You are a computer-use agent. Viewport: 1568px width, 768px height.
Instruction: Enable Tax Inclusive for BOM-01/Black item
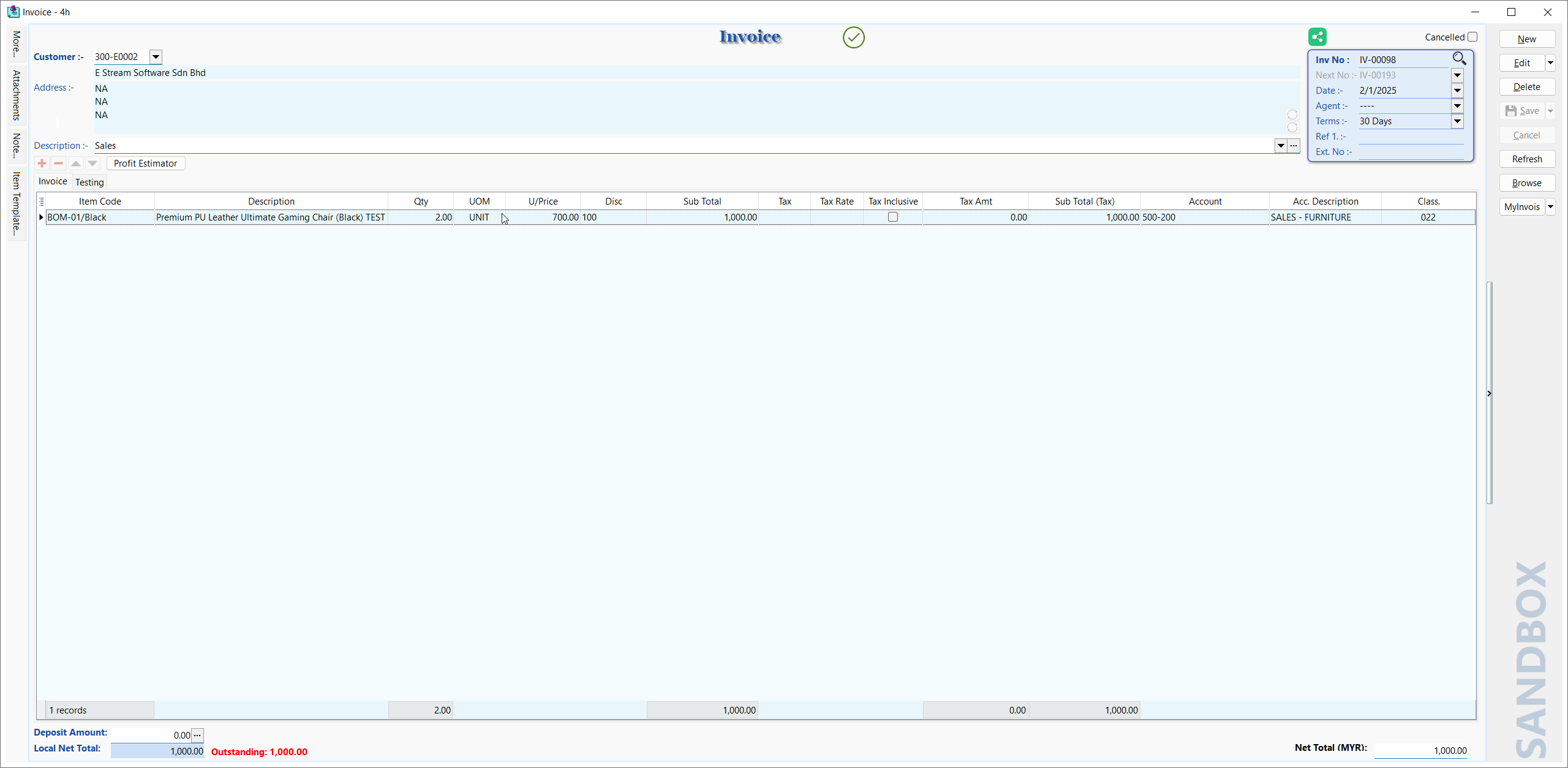[x=893, y=217]
